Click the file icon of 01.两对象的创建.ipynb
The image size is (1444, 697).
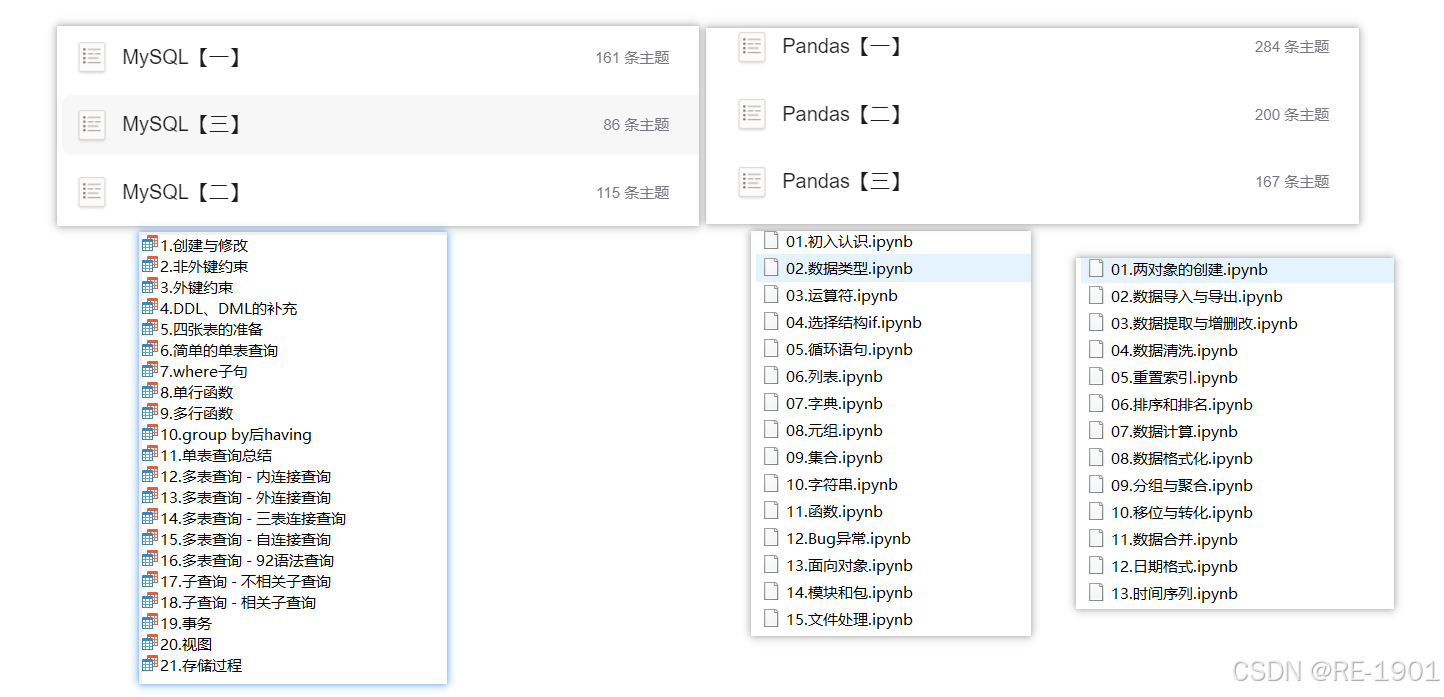coord(1095,269)
